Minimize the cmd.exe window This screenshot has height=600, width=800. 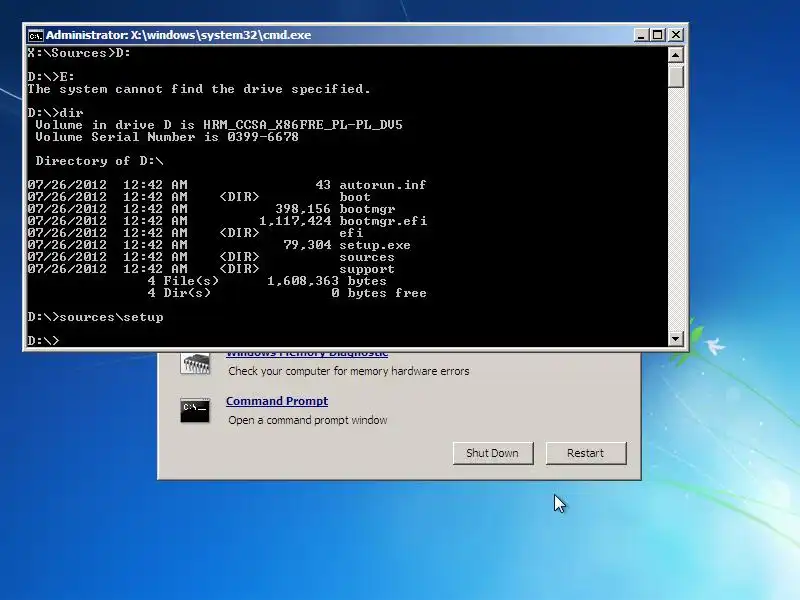point(641,35)
